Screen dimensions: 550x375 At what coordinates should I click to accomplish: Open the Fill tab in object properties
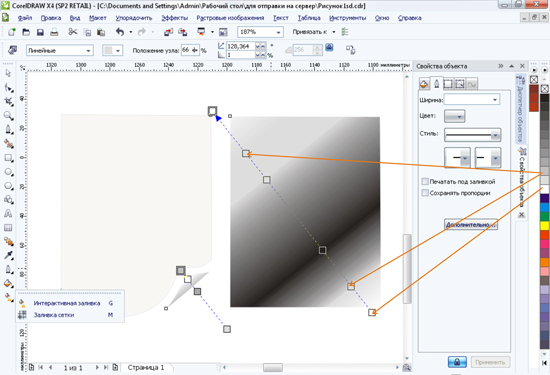(424, 84)
